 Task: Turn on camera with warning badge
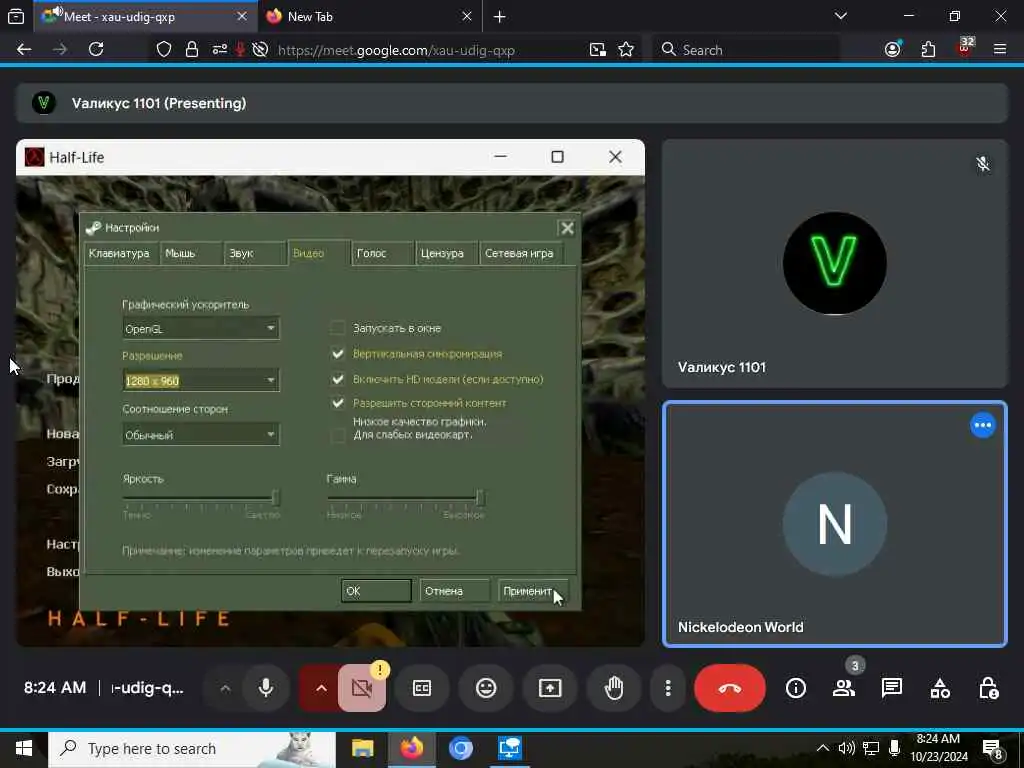point(361,688)
